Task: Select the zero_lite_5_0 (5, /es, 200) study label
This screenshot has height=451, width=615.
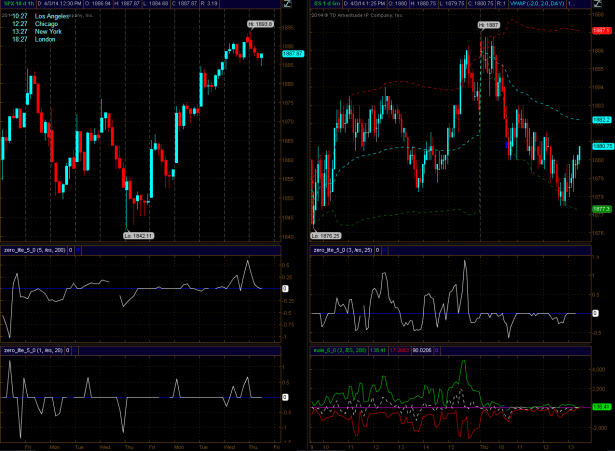Action: tap(35, 250)
